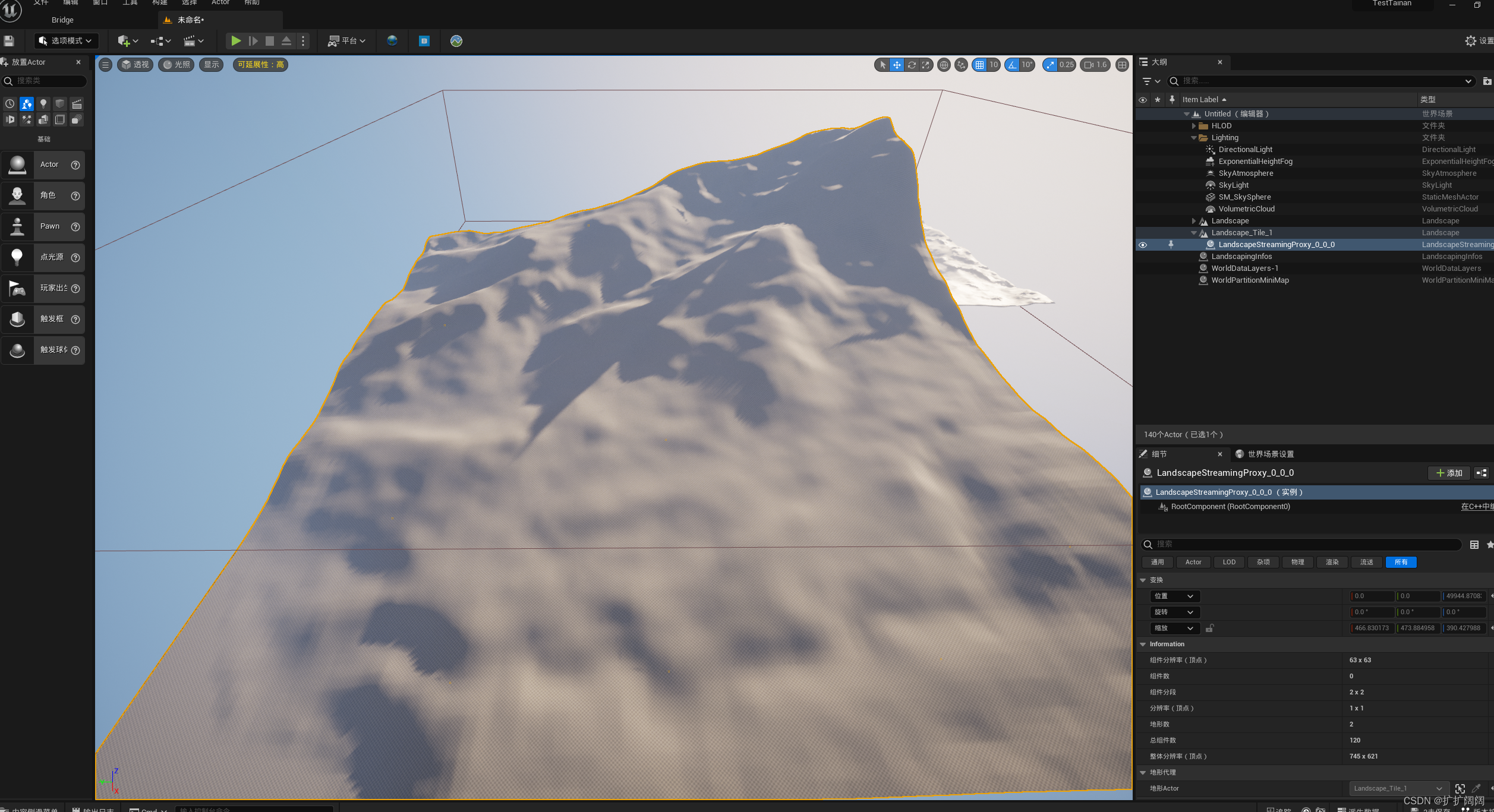Expand the HLOD folder in Outliner

pos(1193,126)
